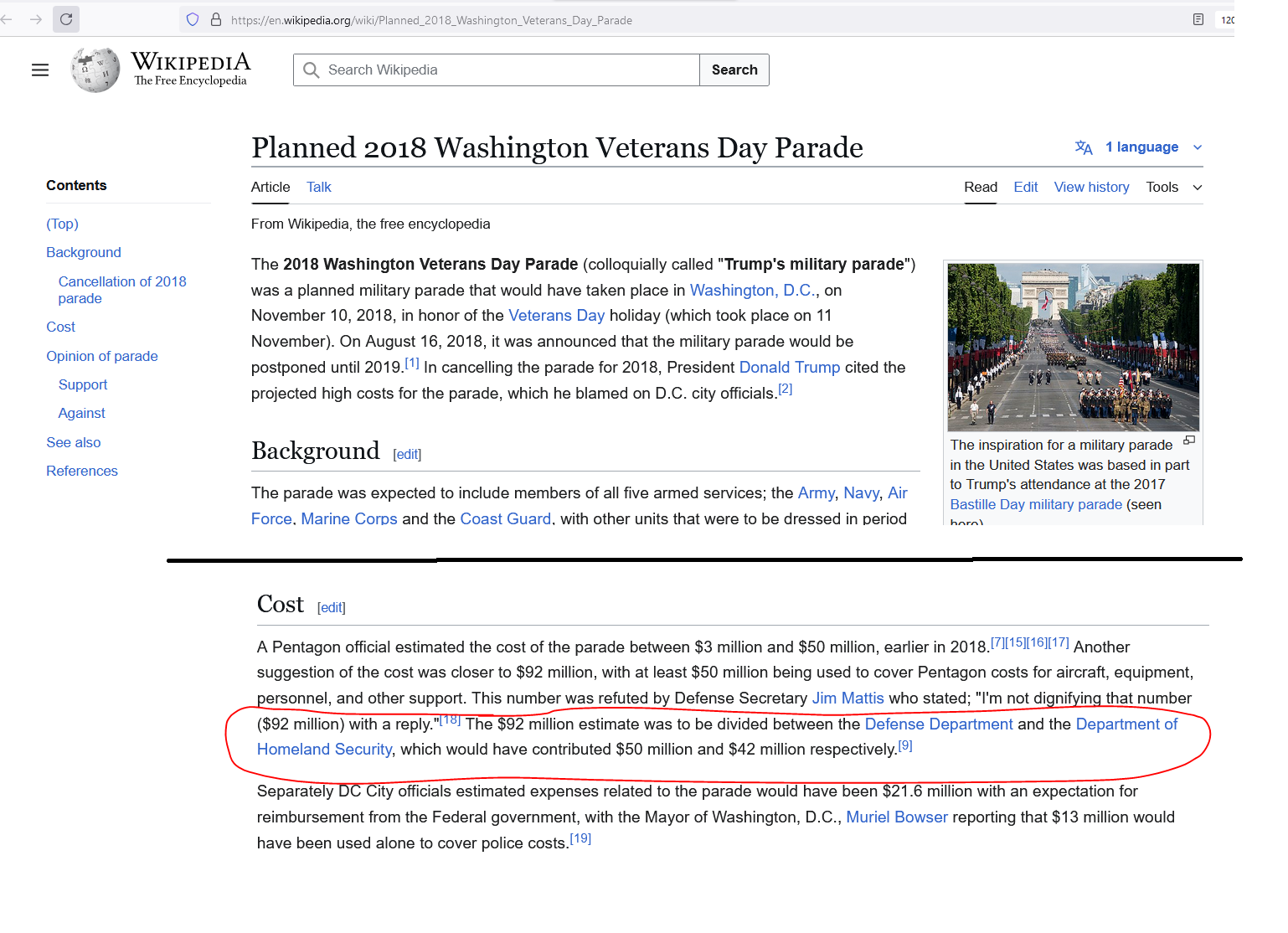Jump to (Top) in contents
This screenshot has width=1288, height=933.
[63, 224]
